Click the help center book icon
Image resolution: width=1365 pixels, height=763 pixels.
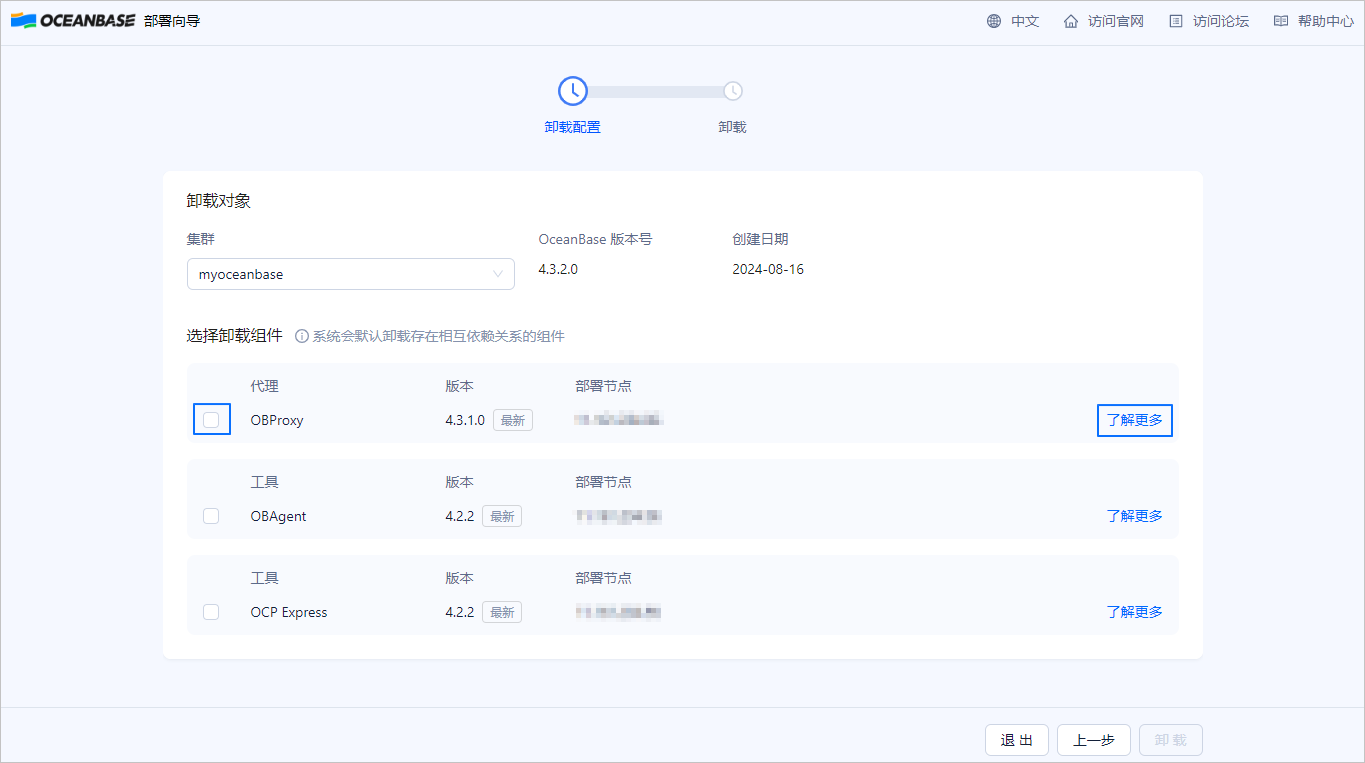point(1281,21)
